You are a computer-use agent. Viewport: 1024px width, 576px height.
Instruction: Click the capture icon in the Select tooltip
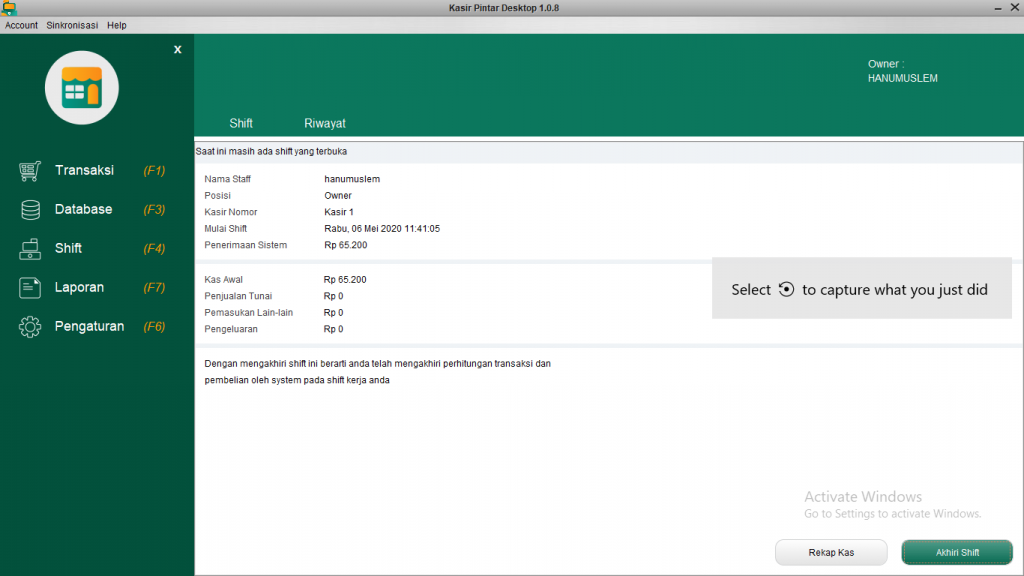click(x=786, y=289)
